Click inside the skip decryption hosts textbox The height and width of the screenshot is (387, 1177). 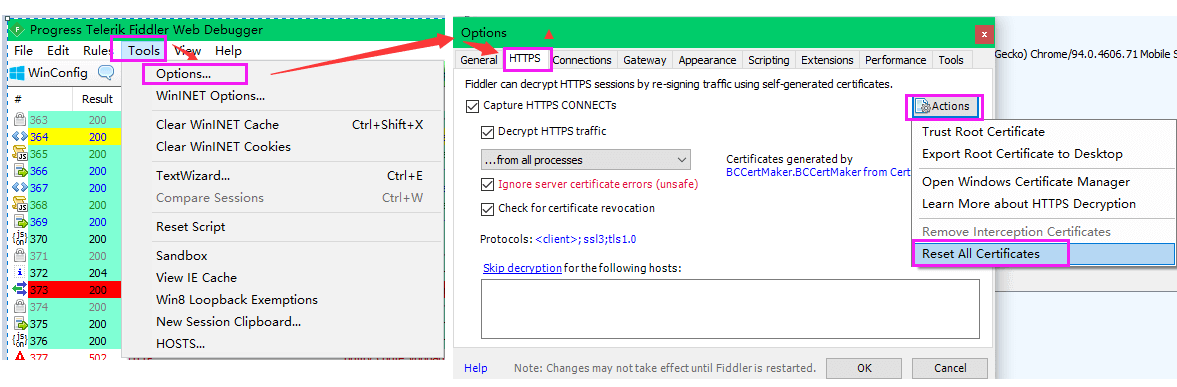[730, 308]
